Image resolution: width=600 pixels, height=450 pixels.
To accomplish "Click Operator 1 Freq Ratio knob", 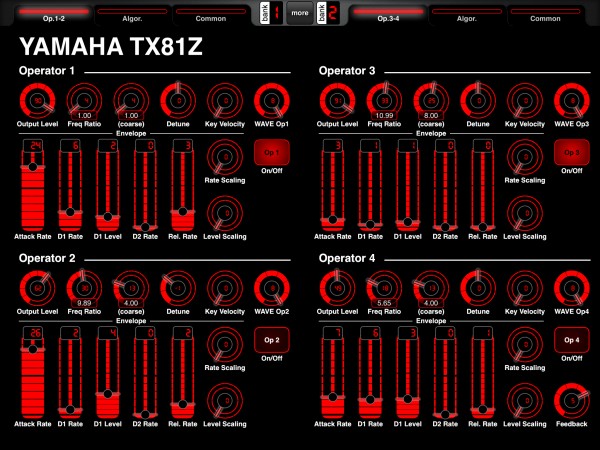I will 84,101.
